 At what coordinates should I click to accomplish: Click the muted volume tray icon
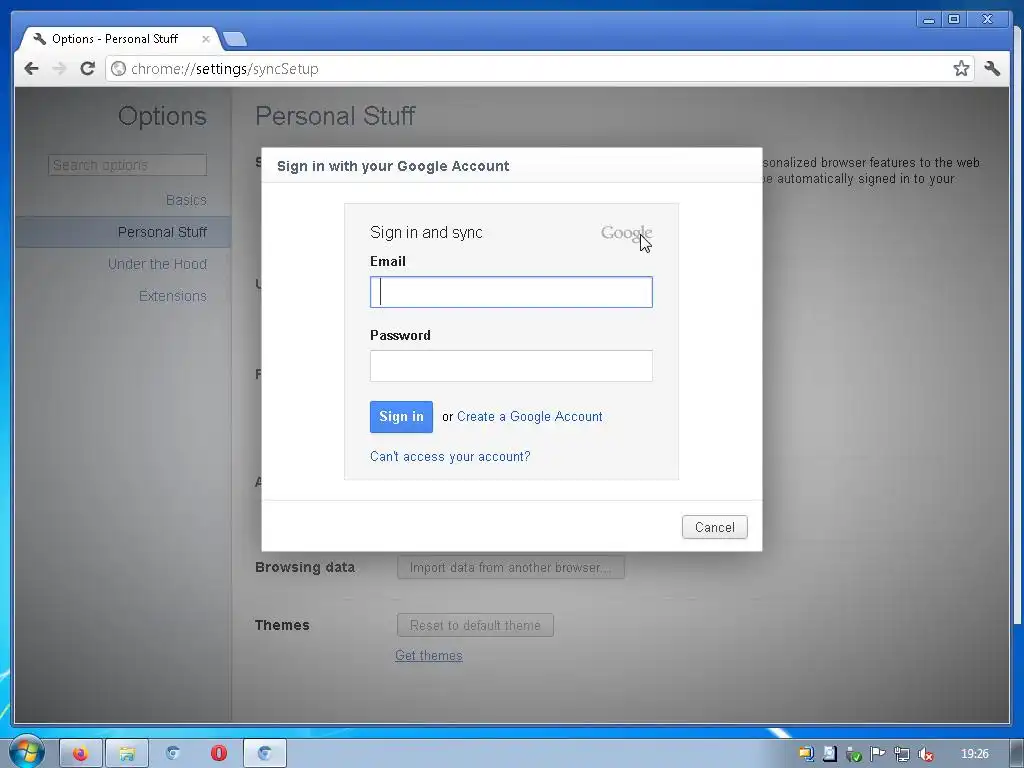[x=925, y=754]
